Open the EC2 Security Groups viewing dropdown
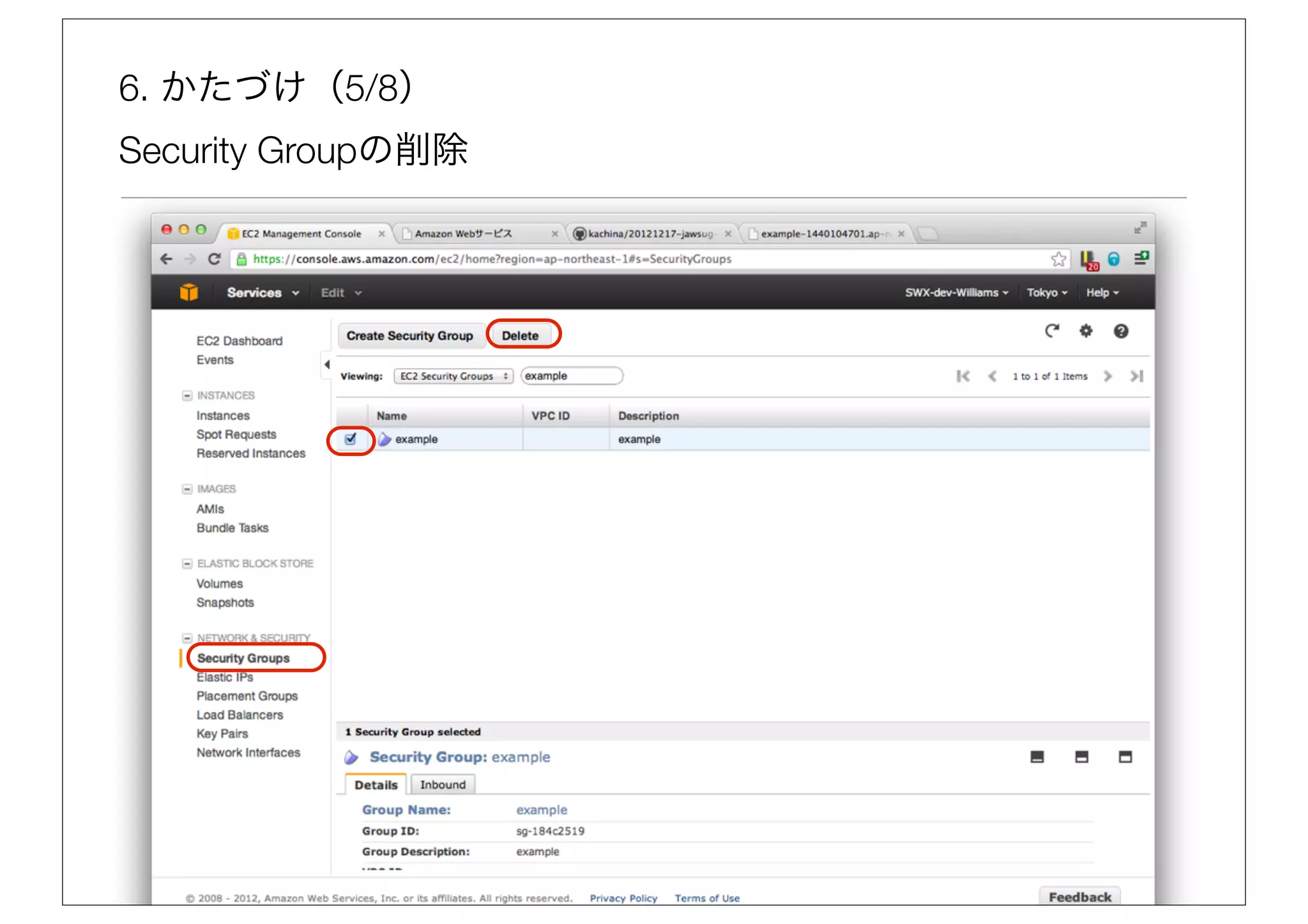Image resolution: width=1308 pixels, height=924 pixels. tap(453, 376)
